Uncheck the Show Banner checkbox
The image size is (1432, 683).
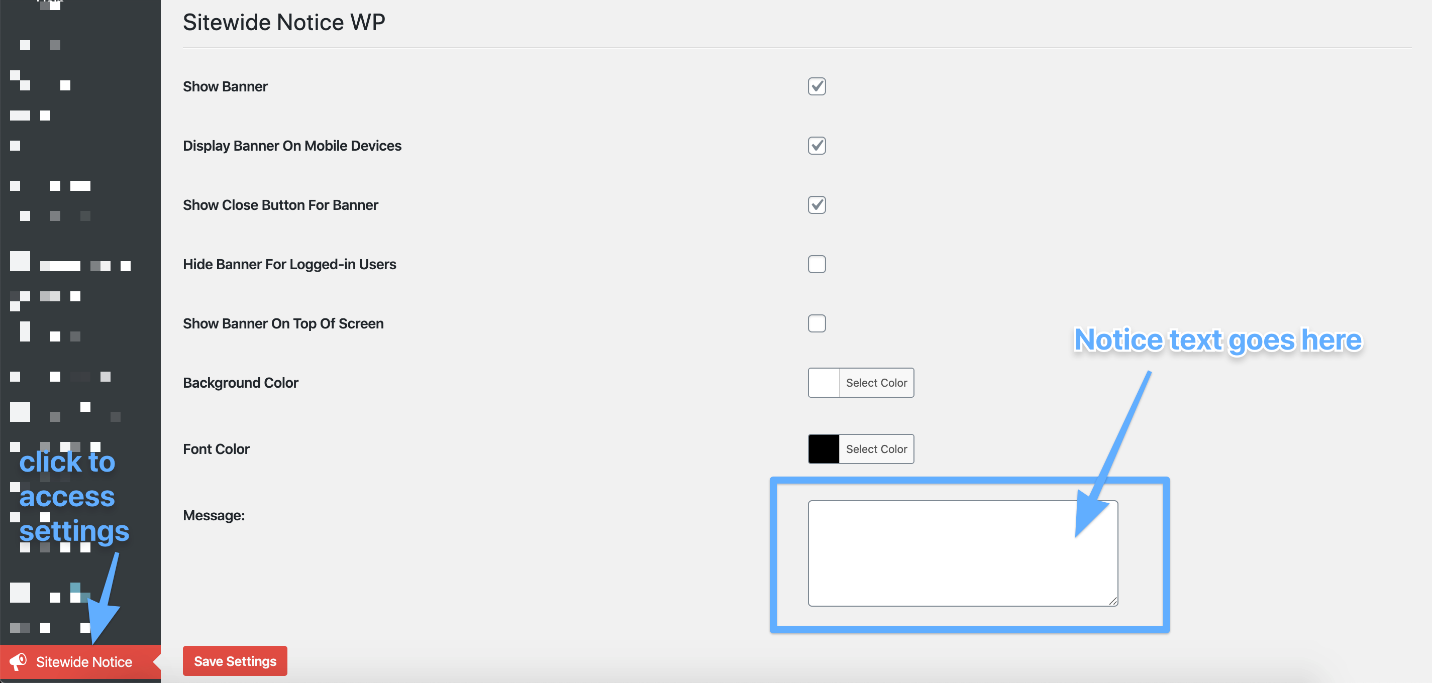point(817,86)
